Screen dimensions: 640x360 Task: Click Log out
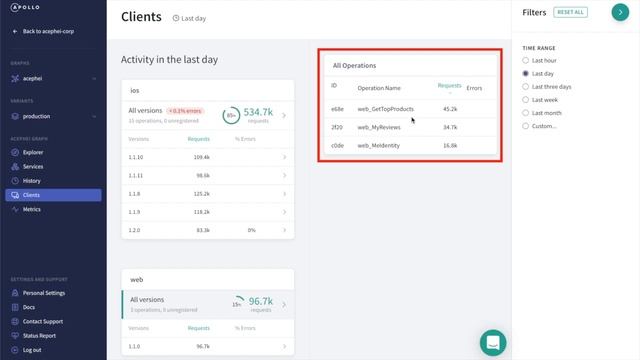(x=32, y=350)
